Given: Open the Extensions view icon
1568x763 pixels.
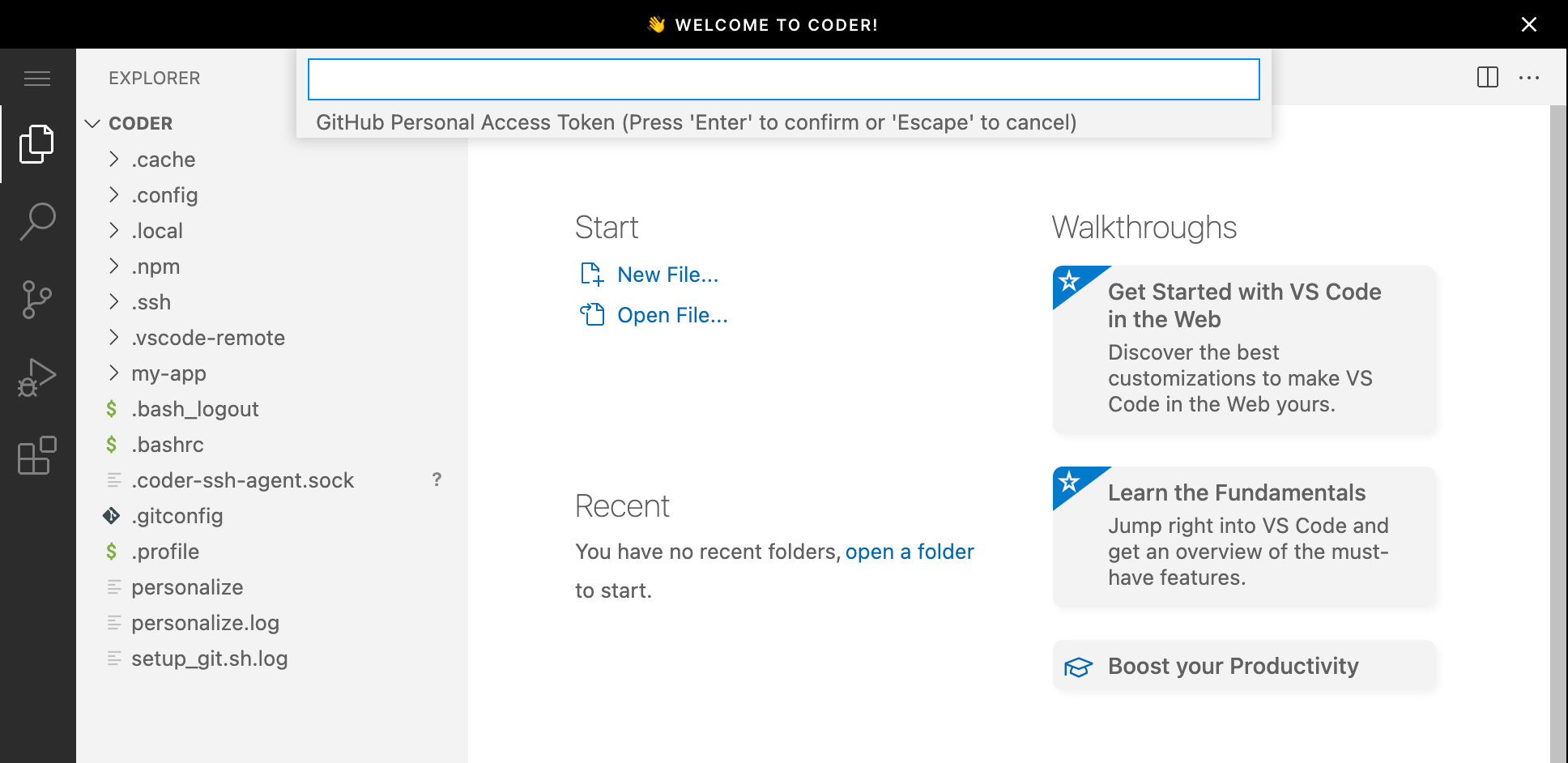Looking at the screenshot, I should 36,456.
